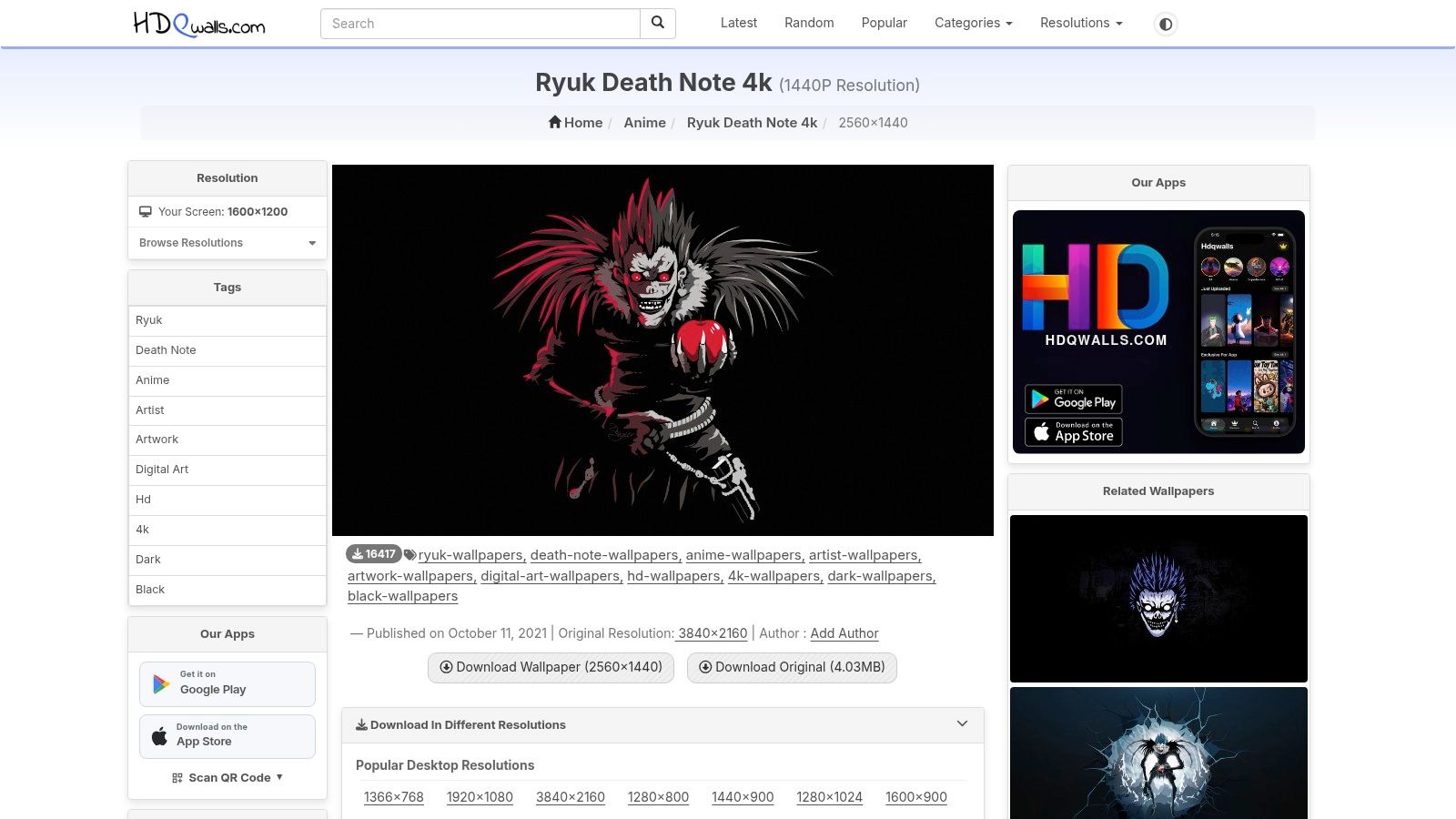Click the artist-wallpapers tag link
This screenshot has height=819, width=1456.
(864, 555)
